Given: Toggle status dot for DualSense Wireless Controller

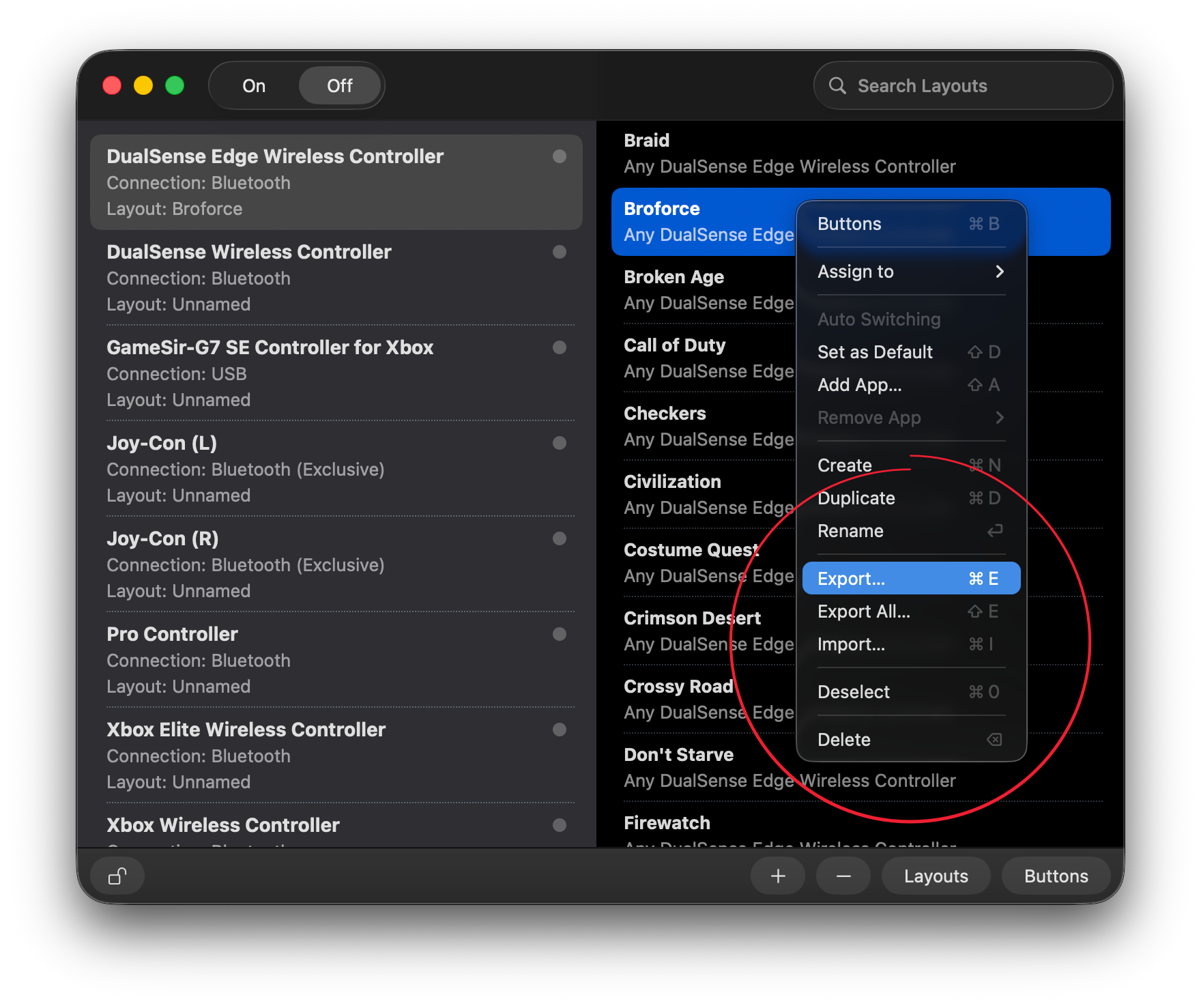Looking at the screenshot, I should [560, 252].
